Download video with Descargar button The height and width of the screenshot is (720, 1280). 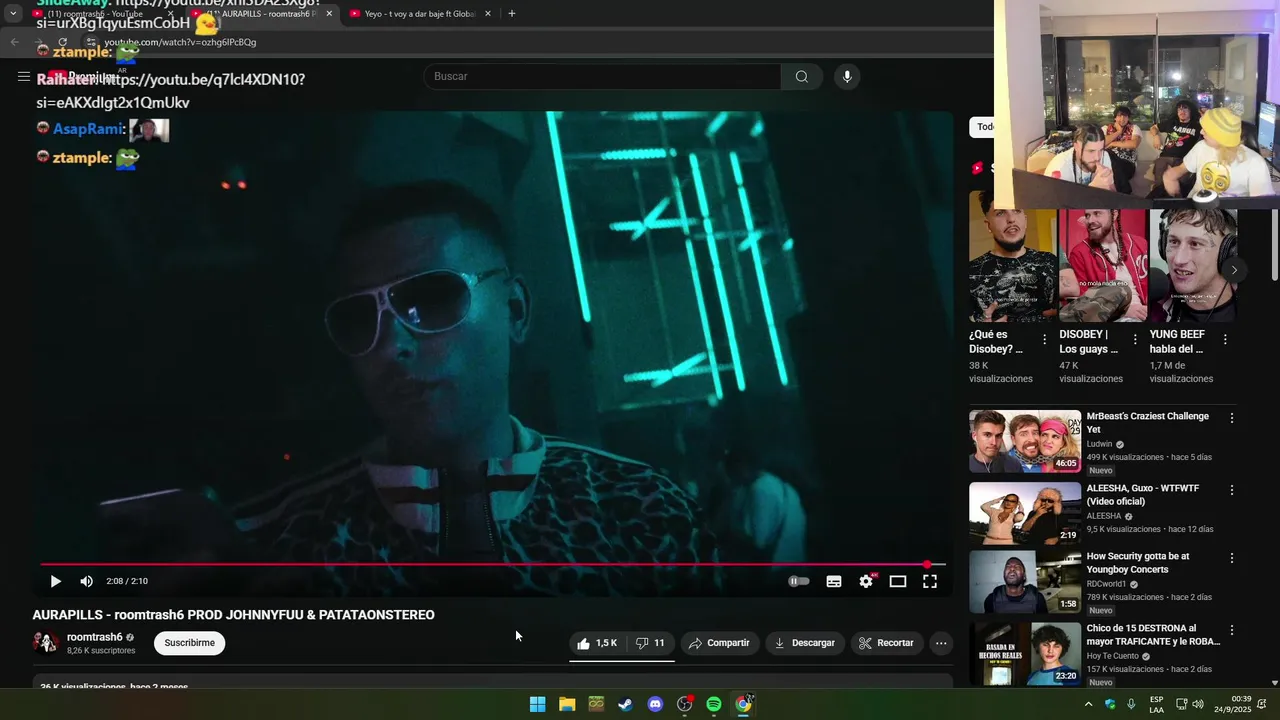coord(805,643)
